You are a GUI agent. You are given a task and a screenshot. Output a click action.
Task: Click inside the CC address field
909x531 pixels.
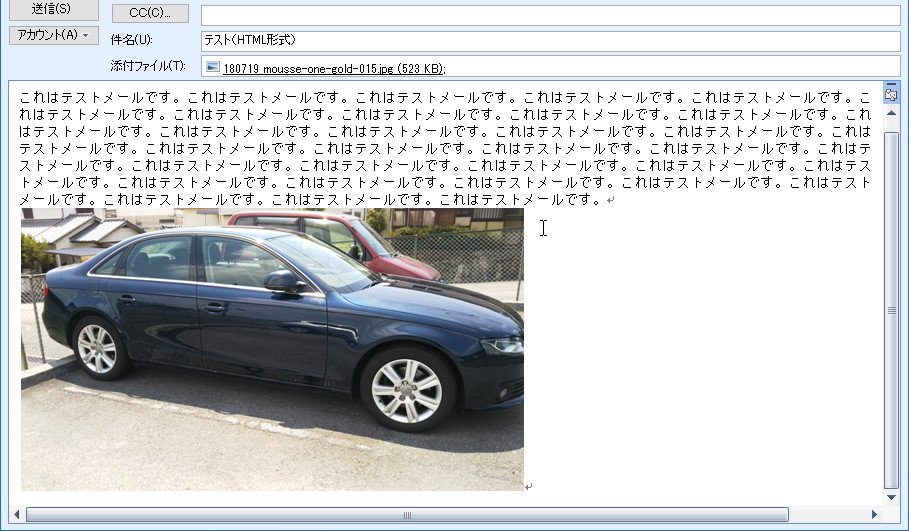pos(550,15)
